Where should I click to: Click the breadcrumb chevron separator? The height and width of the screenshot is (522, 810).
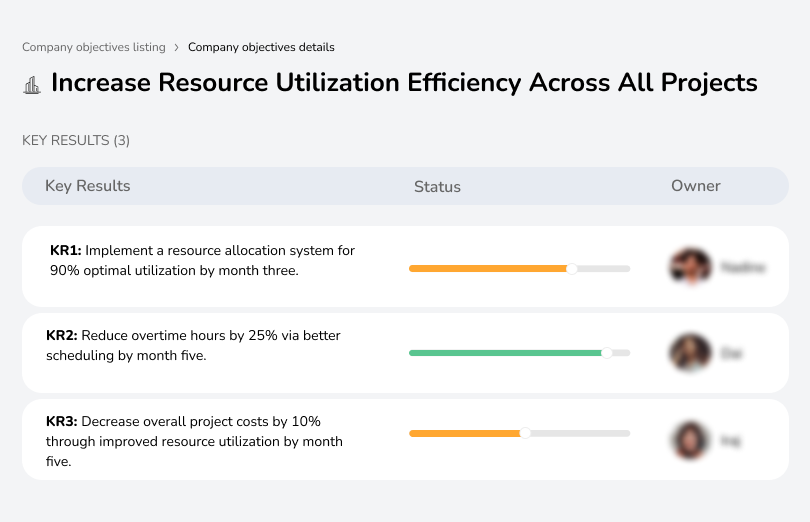(176, 48)
